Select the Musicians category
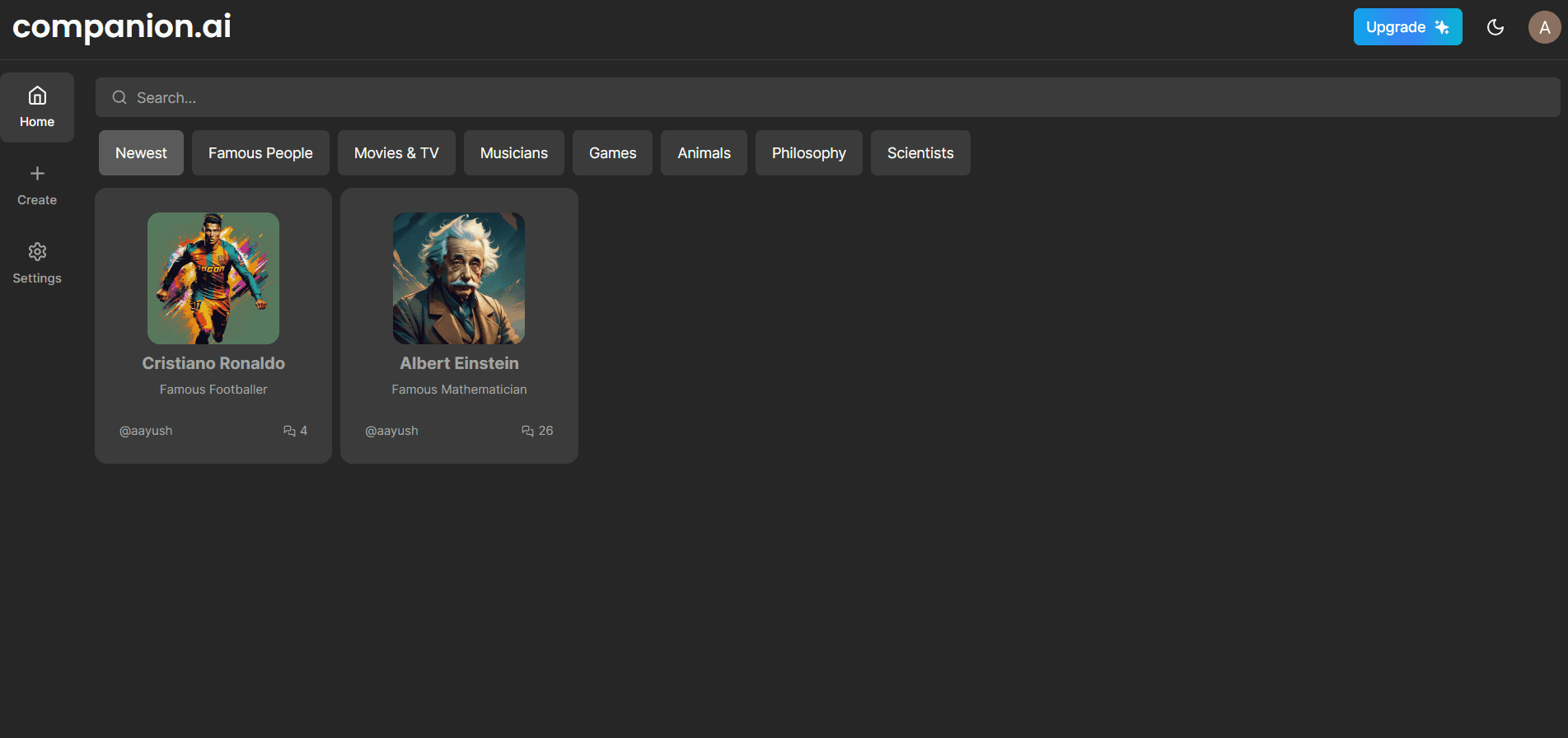The height and width of the screenshot is (738, 1568). coord(514,153)
